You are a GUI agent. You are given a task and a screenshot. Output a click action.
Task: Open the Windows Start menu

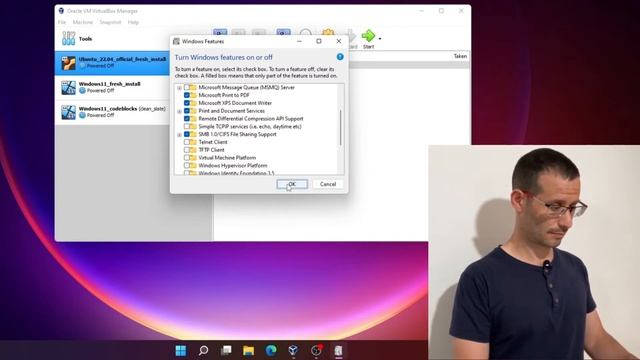point(181,350)
